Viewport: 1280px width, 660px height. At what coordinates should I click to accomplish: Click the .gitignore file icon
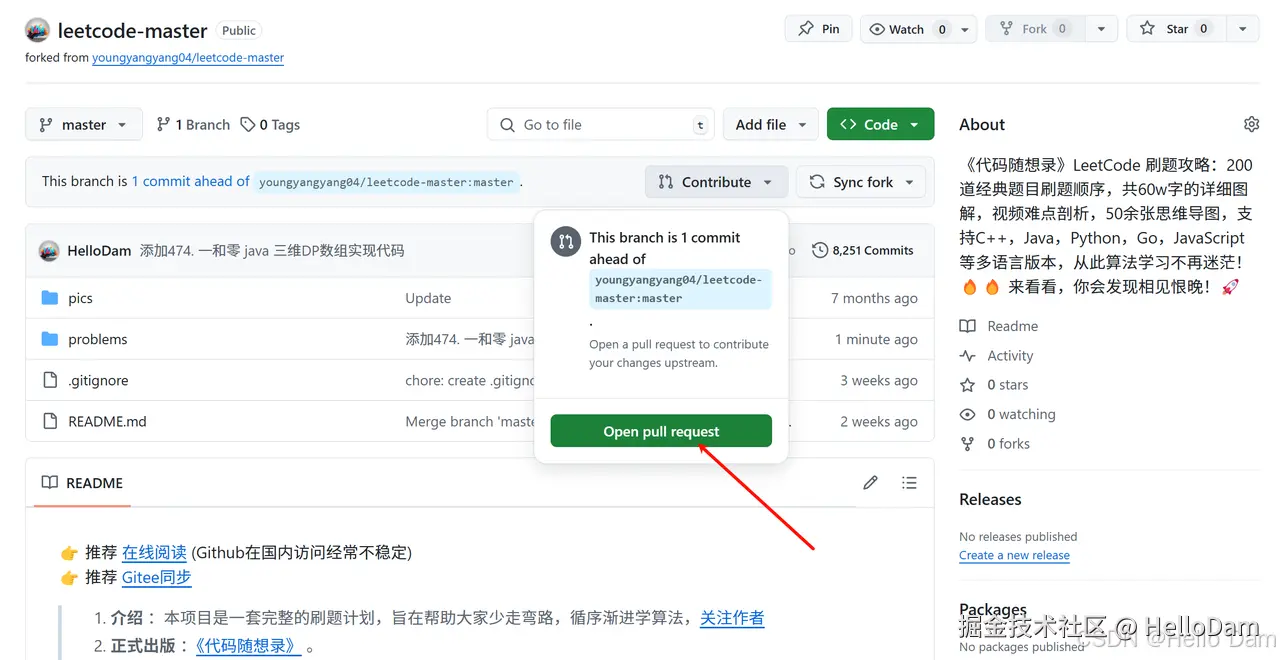pyautogui.click(x=50, y=380)
